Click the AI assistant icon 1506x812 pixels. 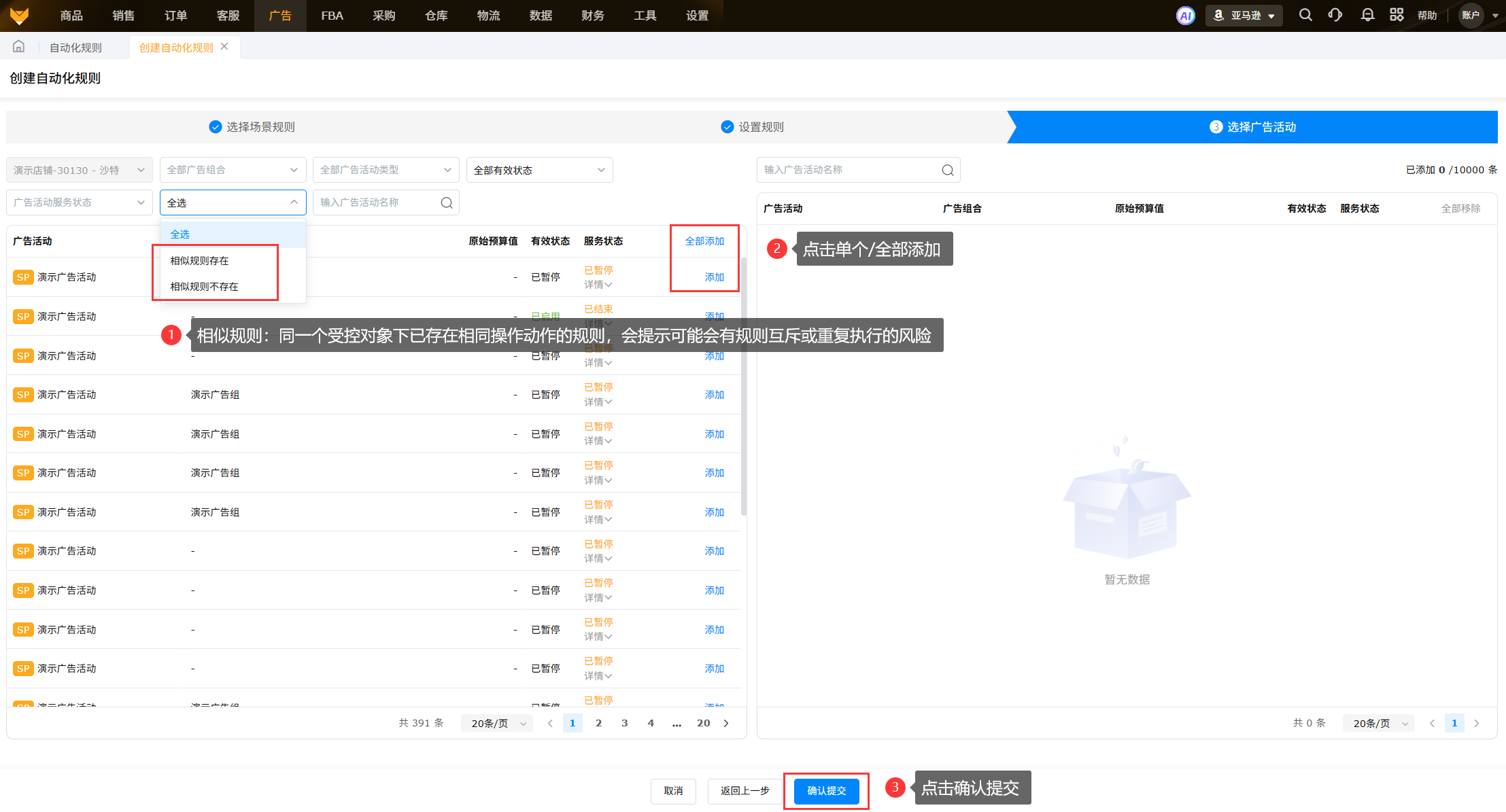1185,16
